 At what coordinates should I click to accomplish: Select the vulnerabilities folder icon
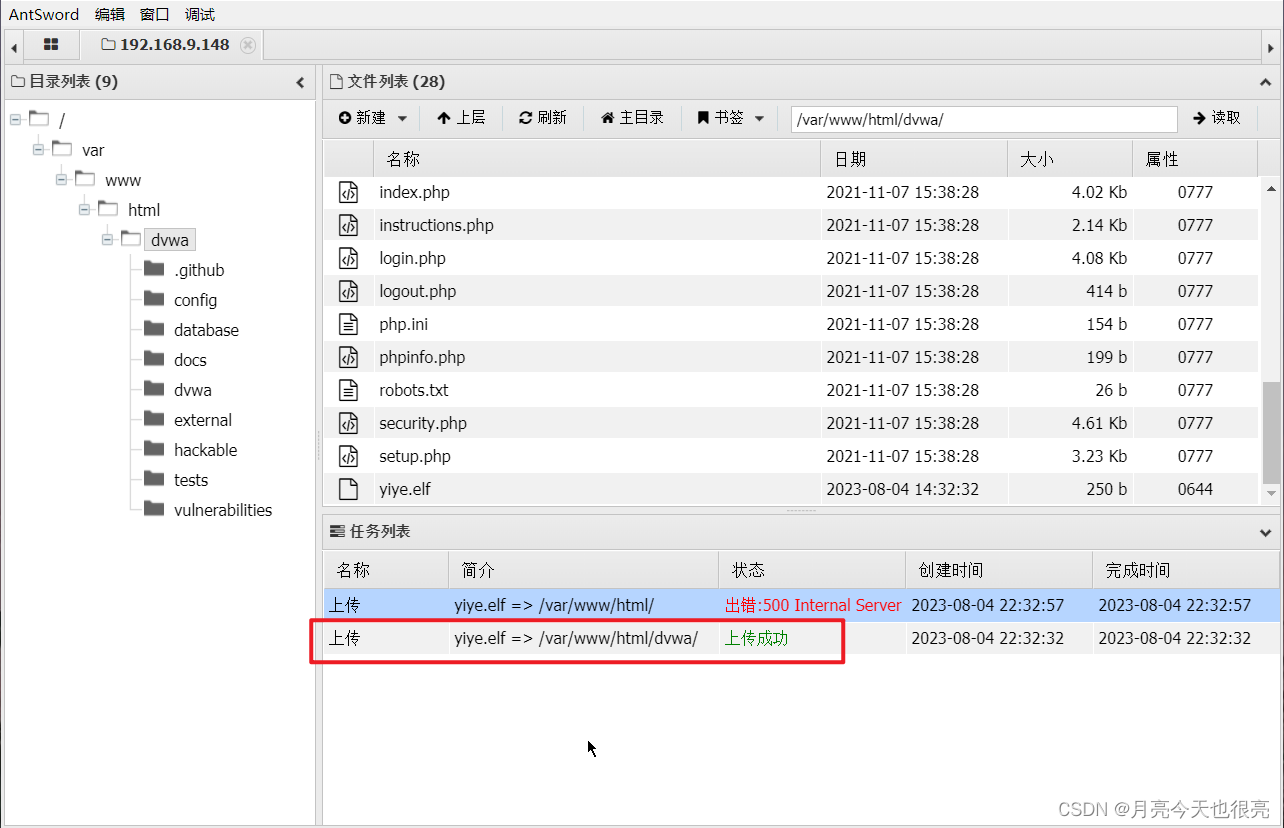154,509
